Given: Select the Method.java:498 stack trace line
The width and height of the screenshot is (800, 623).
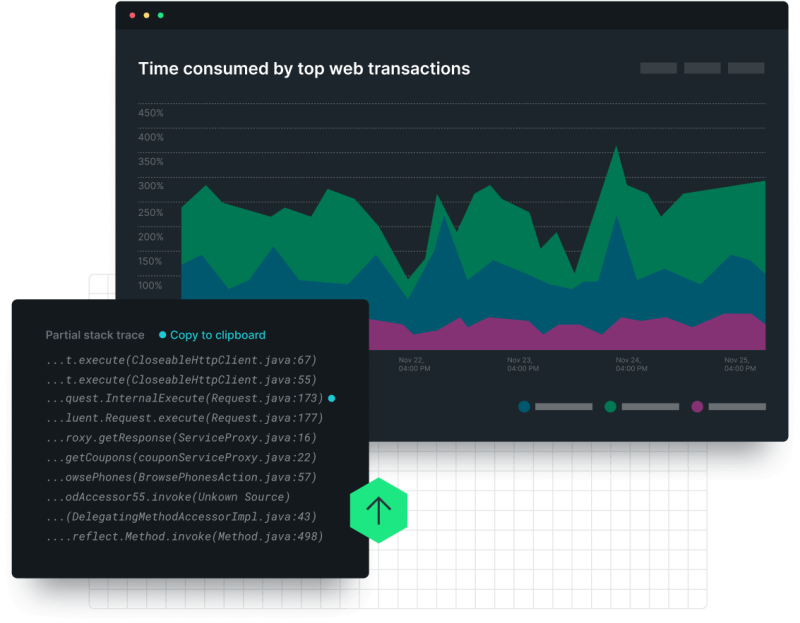Looking at the screenshot, I should click(184, 536).
